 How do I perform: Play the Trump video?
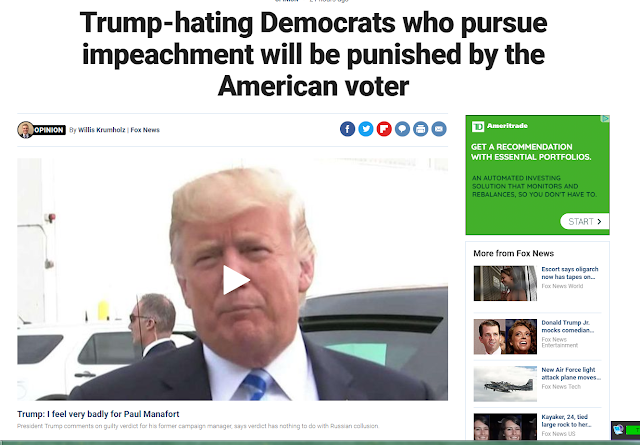coord(236,280)
